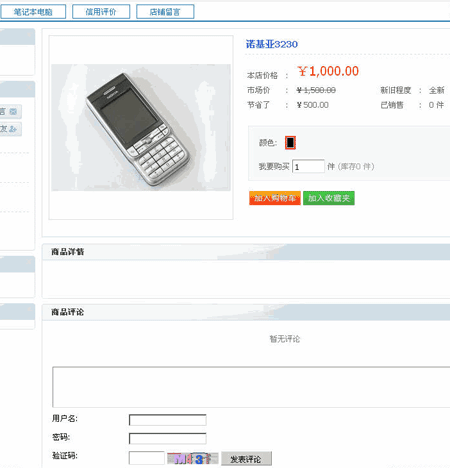Screen dimensions: 450x468
Task: Click the 发表评论 button
Action: point(246,459)
